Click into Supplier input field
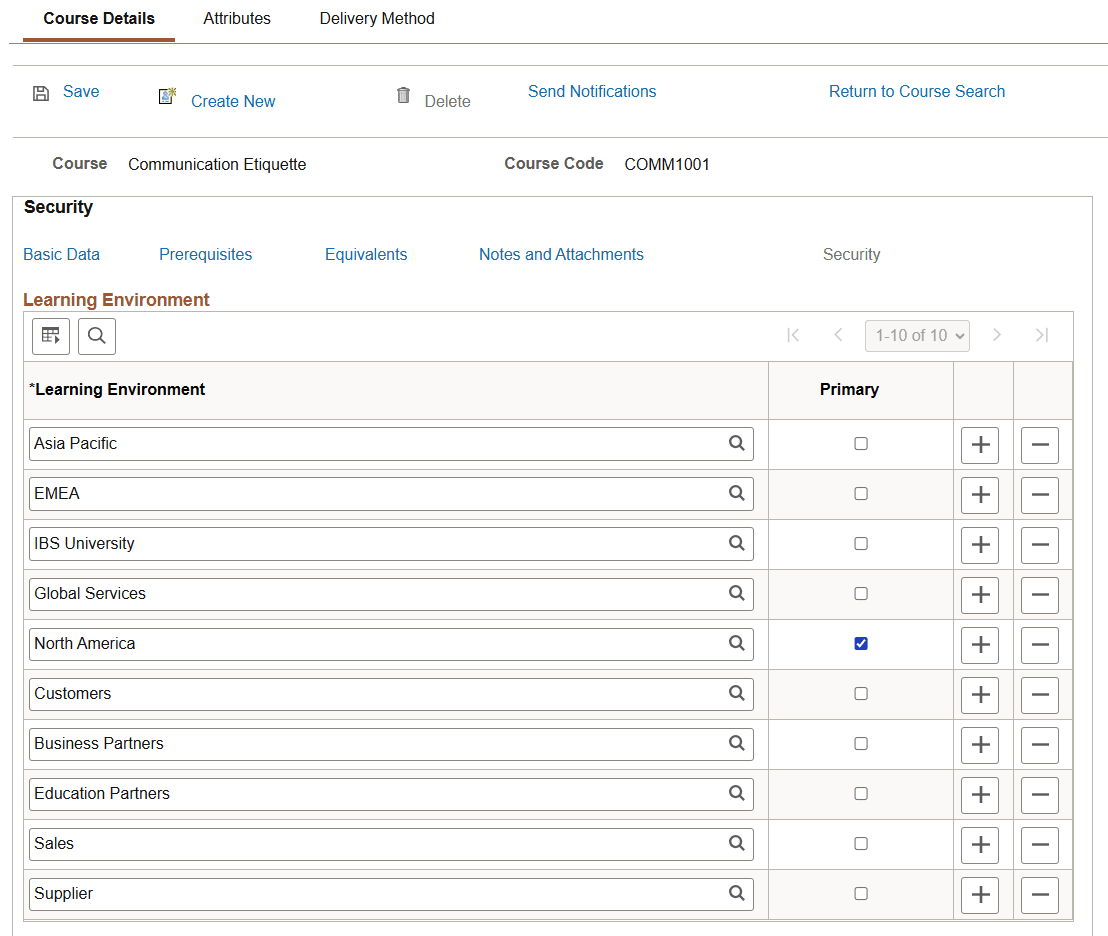Image resolution: width=1108 pixels, height=936 pixels. point(391,894)
